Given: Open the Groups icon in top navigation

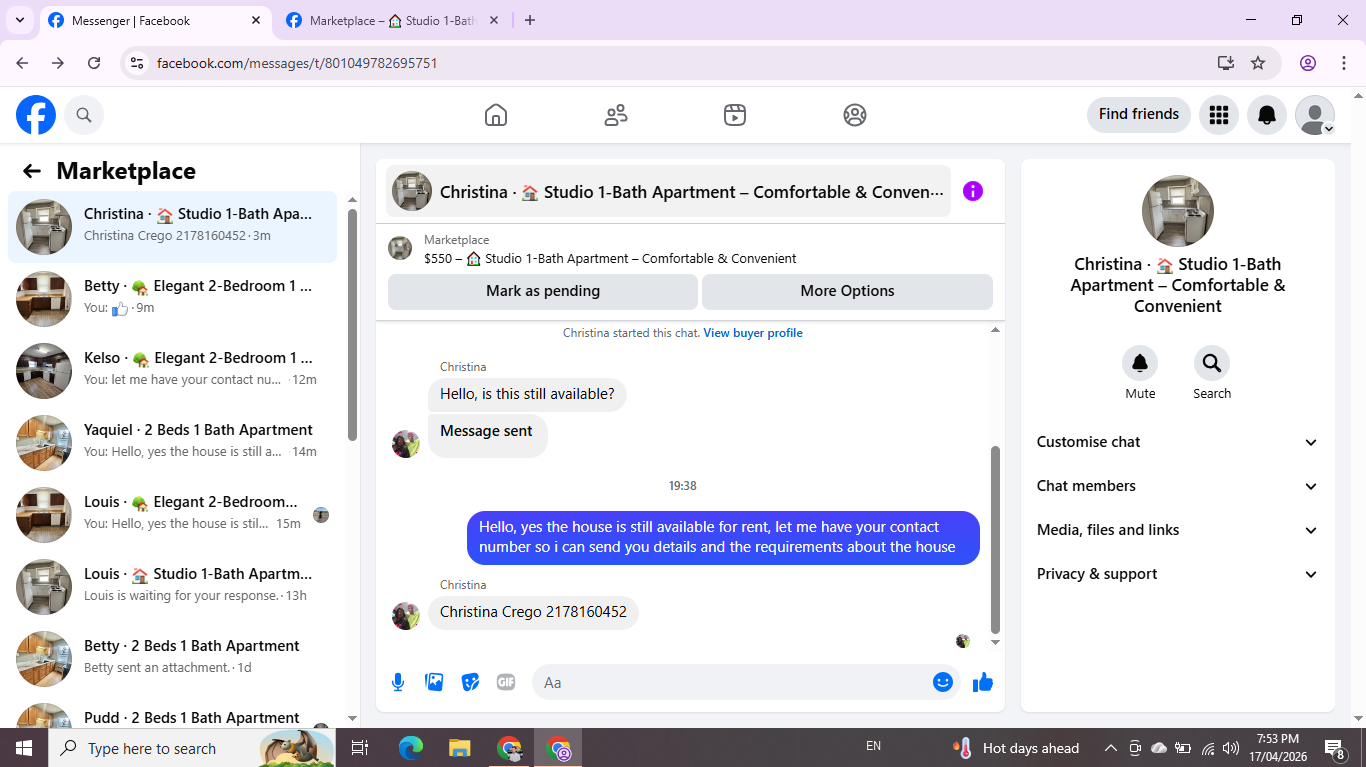Looking at the screenshot, I should [855, 115].
